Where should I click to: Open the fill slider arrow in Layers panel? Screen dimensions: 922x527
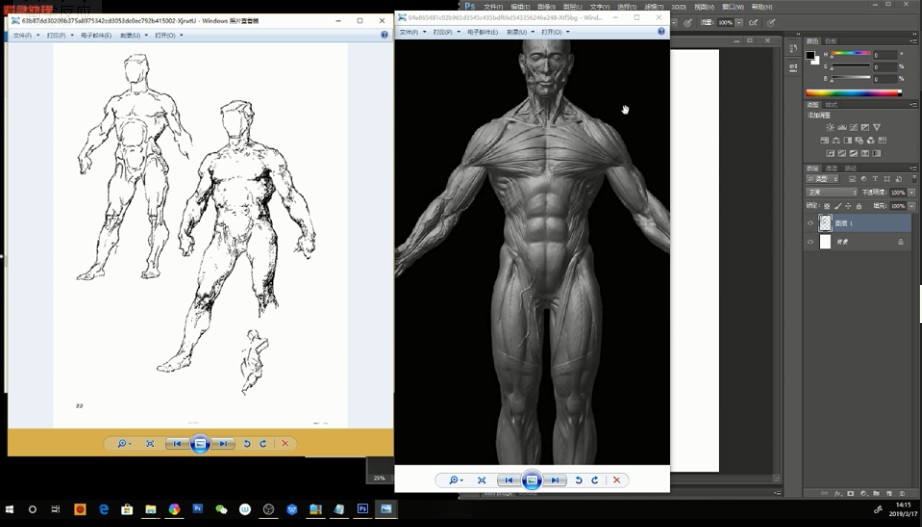[x=912, y=206]
